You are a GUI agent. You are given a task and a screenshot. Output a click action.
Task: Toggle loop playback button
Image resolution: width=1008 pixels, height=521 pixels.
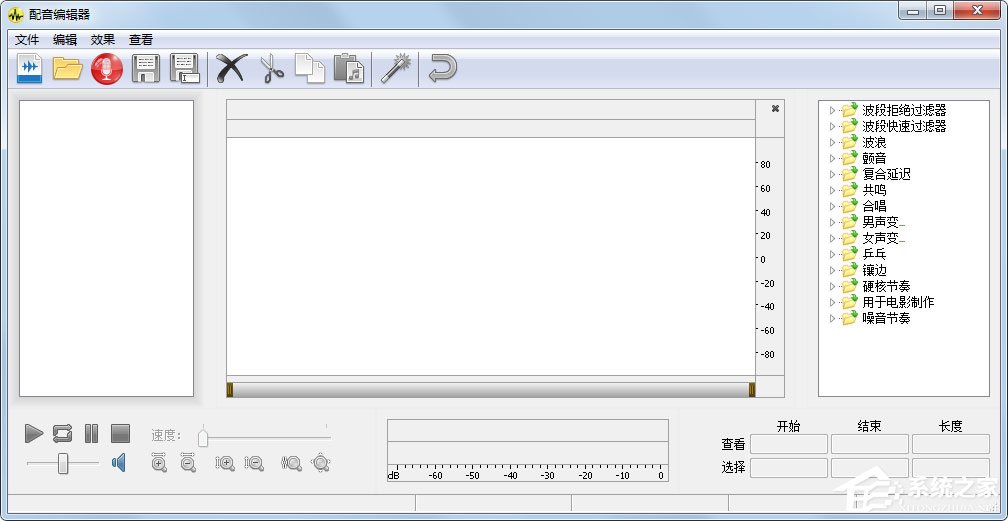62,433
